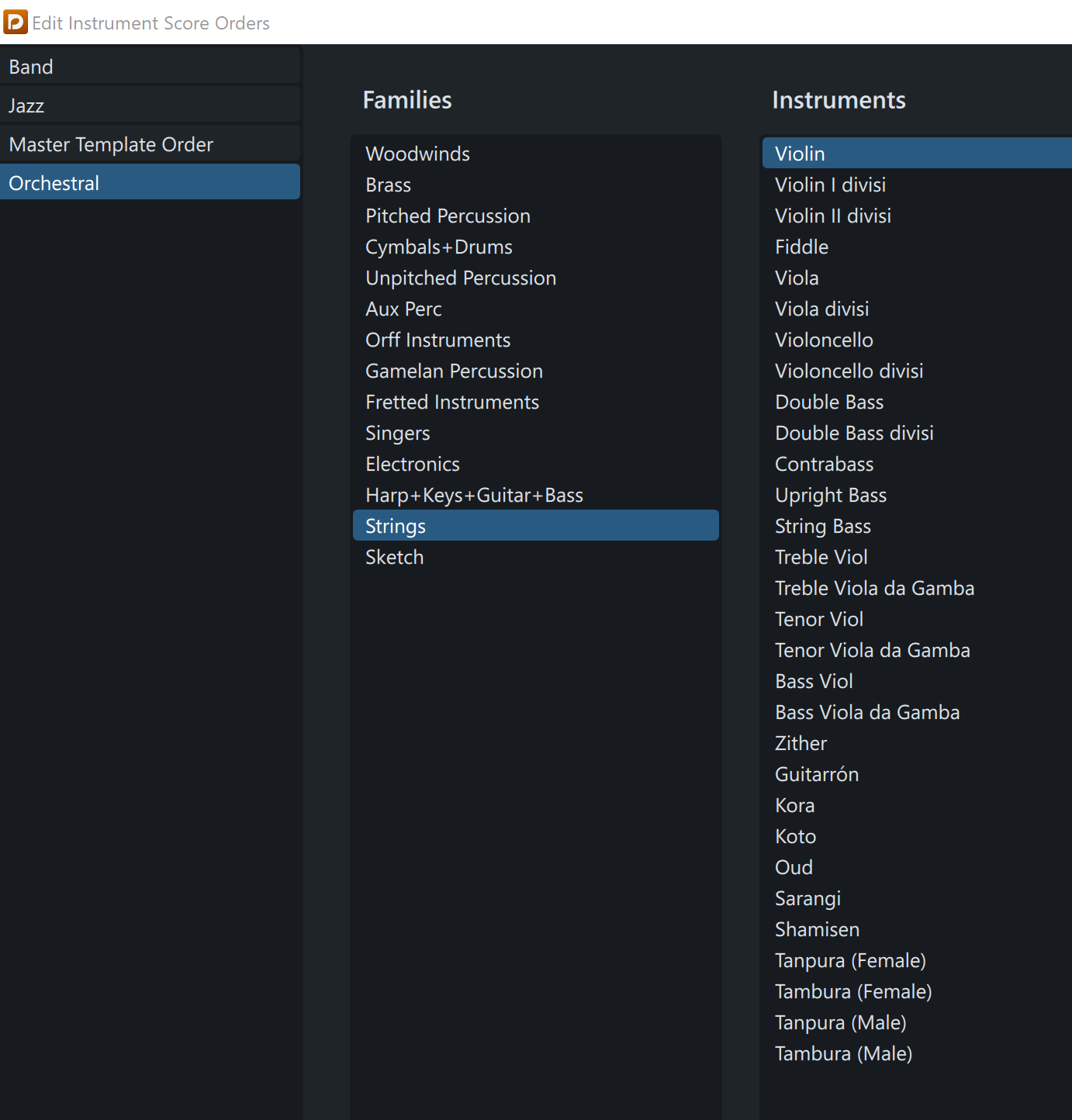Select the Jazz score order

[26, 106]
